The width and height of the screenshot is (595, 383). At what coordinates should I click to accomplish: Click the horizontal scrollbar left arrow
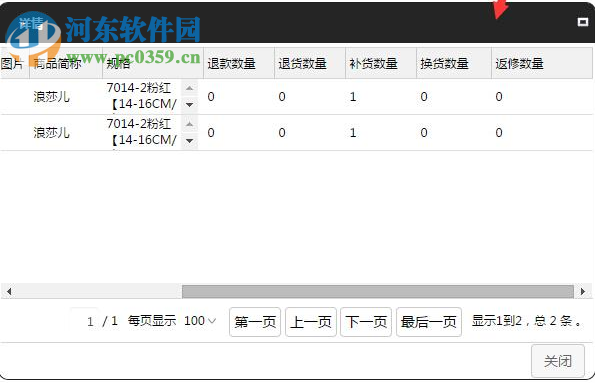point(9,292)
